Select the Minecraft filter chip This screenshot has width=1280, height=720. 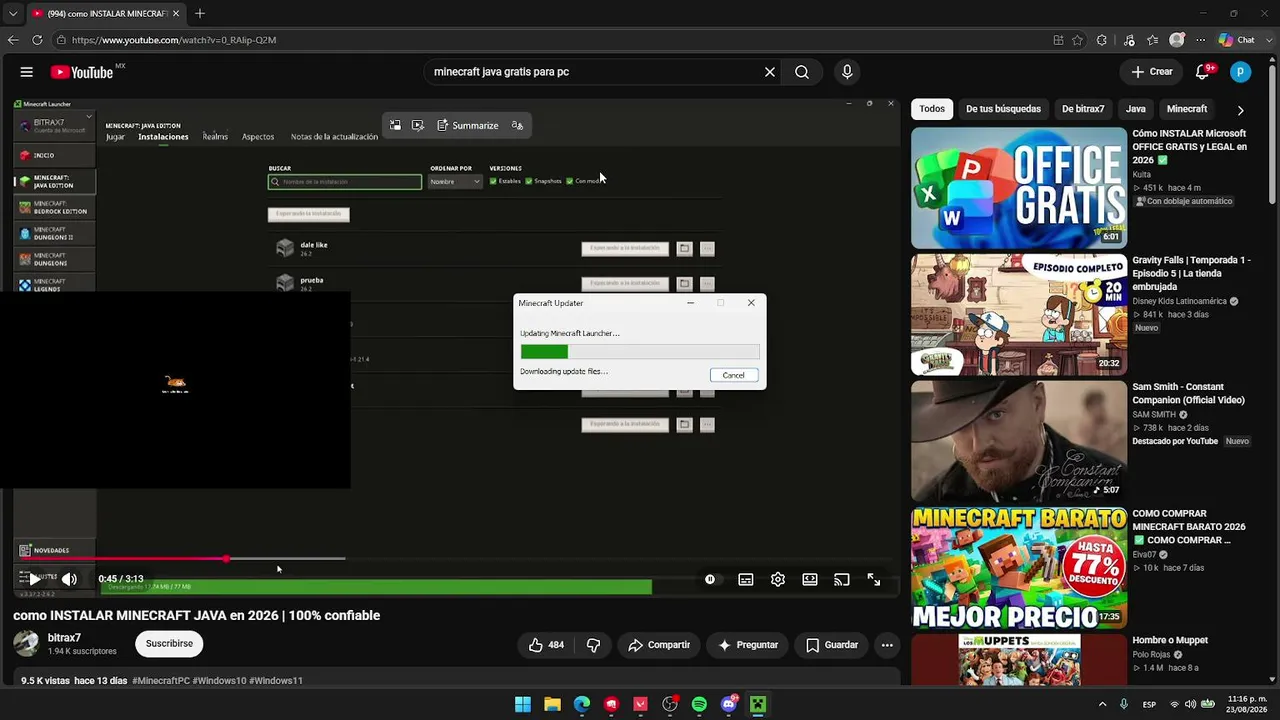pyautogui.click(x=1187, y=109)
